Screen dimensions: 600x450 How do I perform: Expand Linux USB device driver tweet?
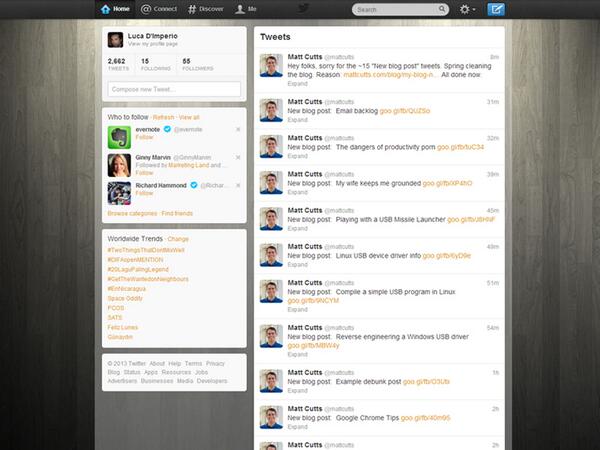[297, 264]
